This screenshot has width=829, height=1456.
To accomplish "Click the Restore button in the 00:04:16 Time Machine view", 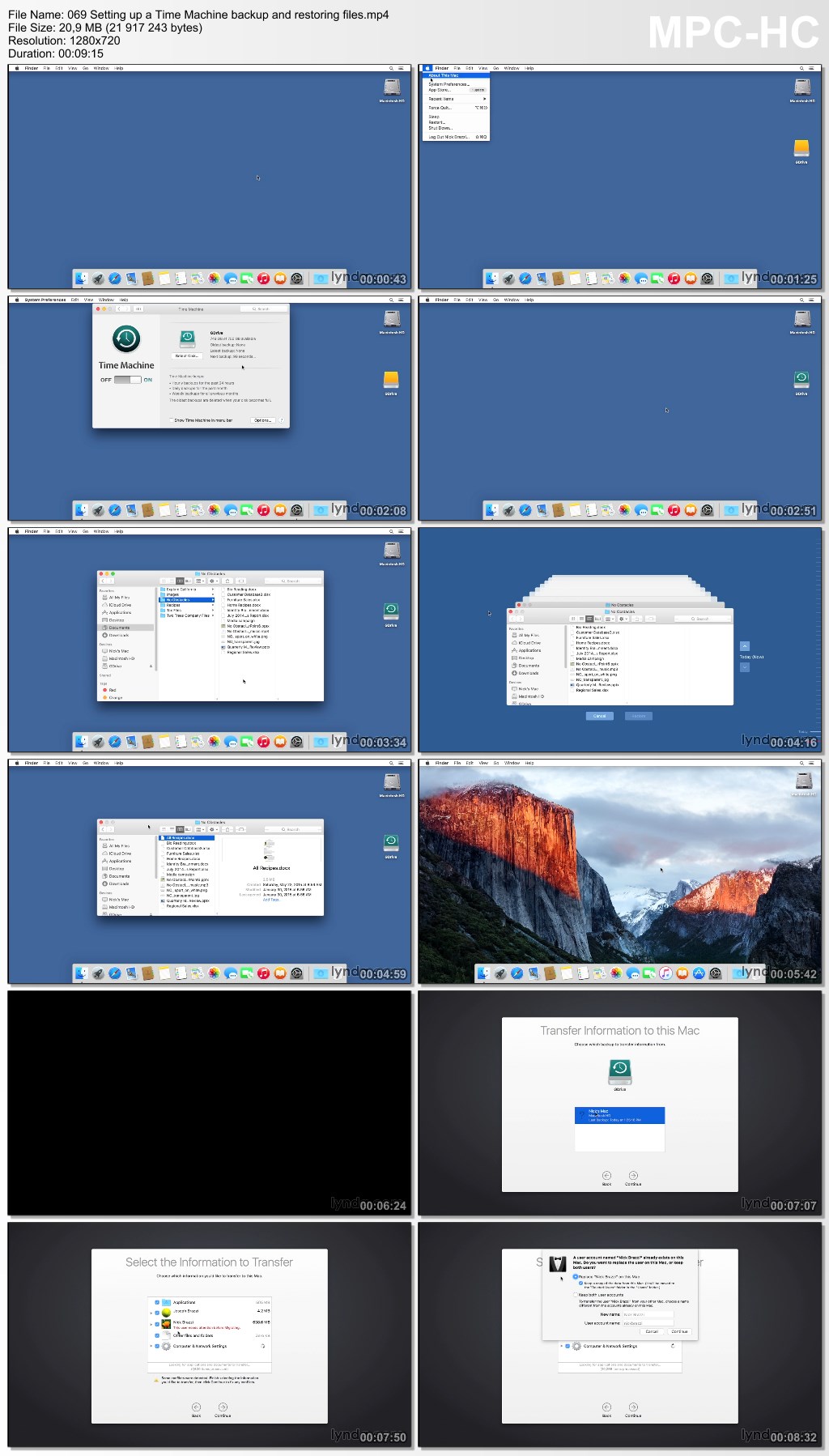I will [639, 716].
